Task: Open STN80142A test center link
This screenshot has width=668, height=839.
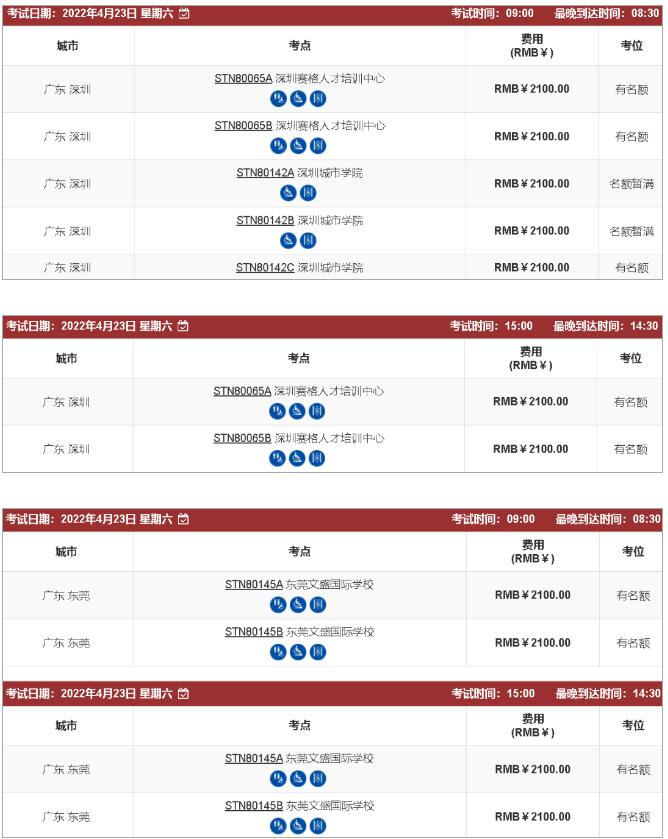Action: pos(265,173)
